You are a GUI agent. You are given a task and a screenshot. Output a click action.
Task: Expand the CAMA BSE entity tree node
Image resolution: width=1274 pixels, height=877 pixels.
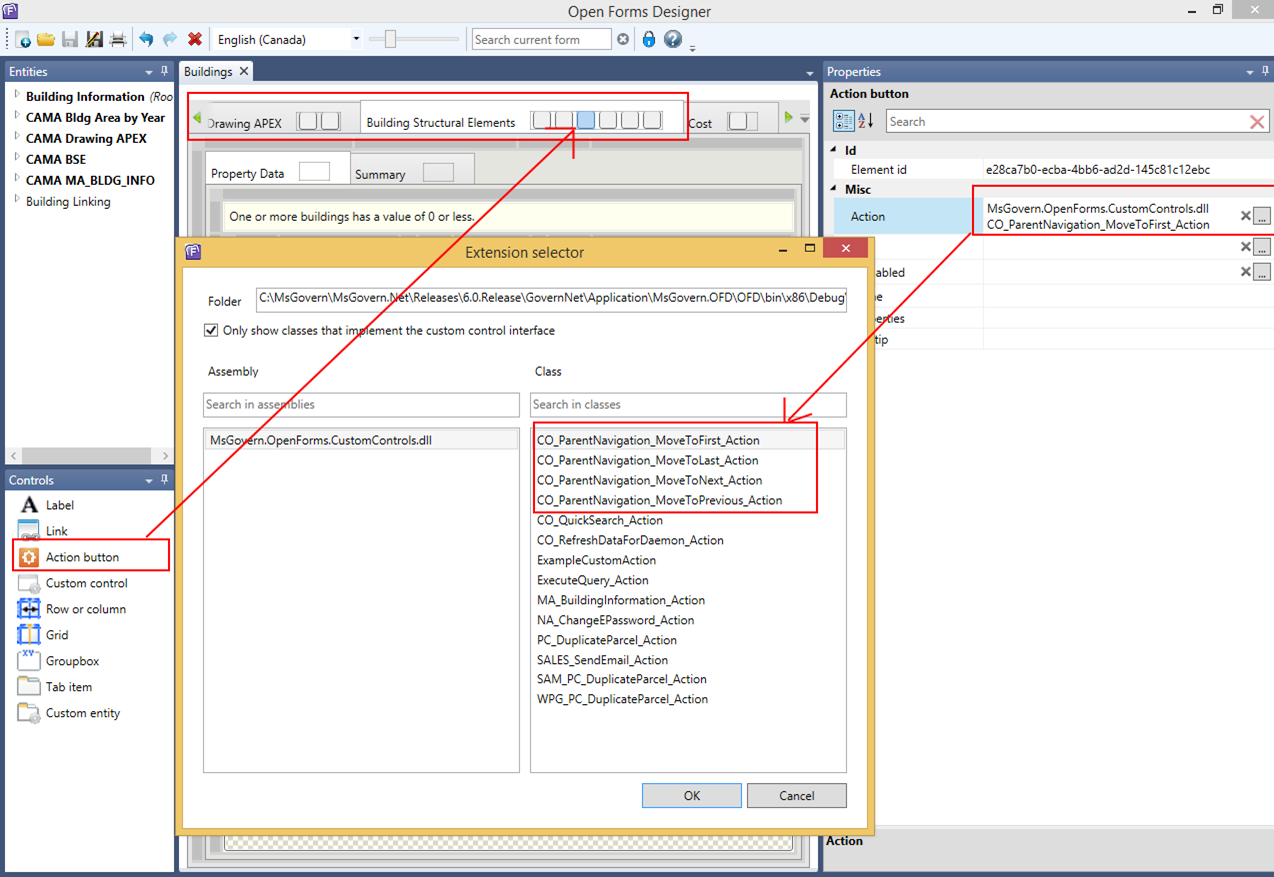pos(17,158)
